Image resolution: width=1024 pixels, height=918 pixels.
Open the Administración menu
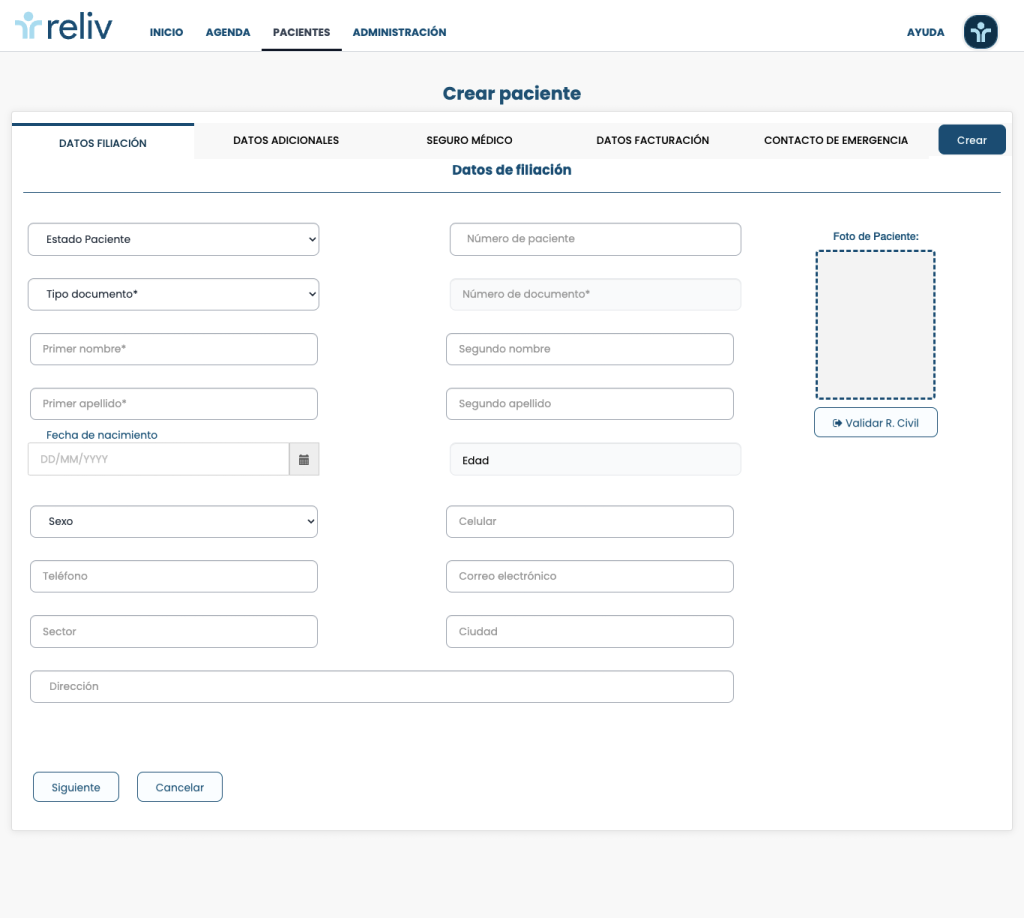(x=399, y=33)
